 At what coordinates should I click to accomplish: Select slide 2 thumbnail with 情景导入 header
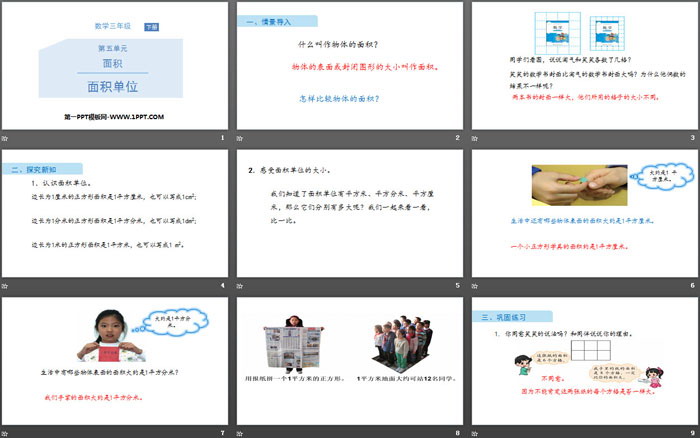[350, 66]
